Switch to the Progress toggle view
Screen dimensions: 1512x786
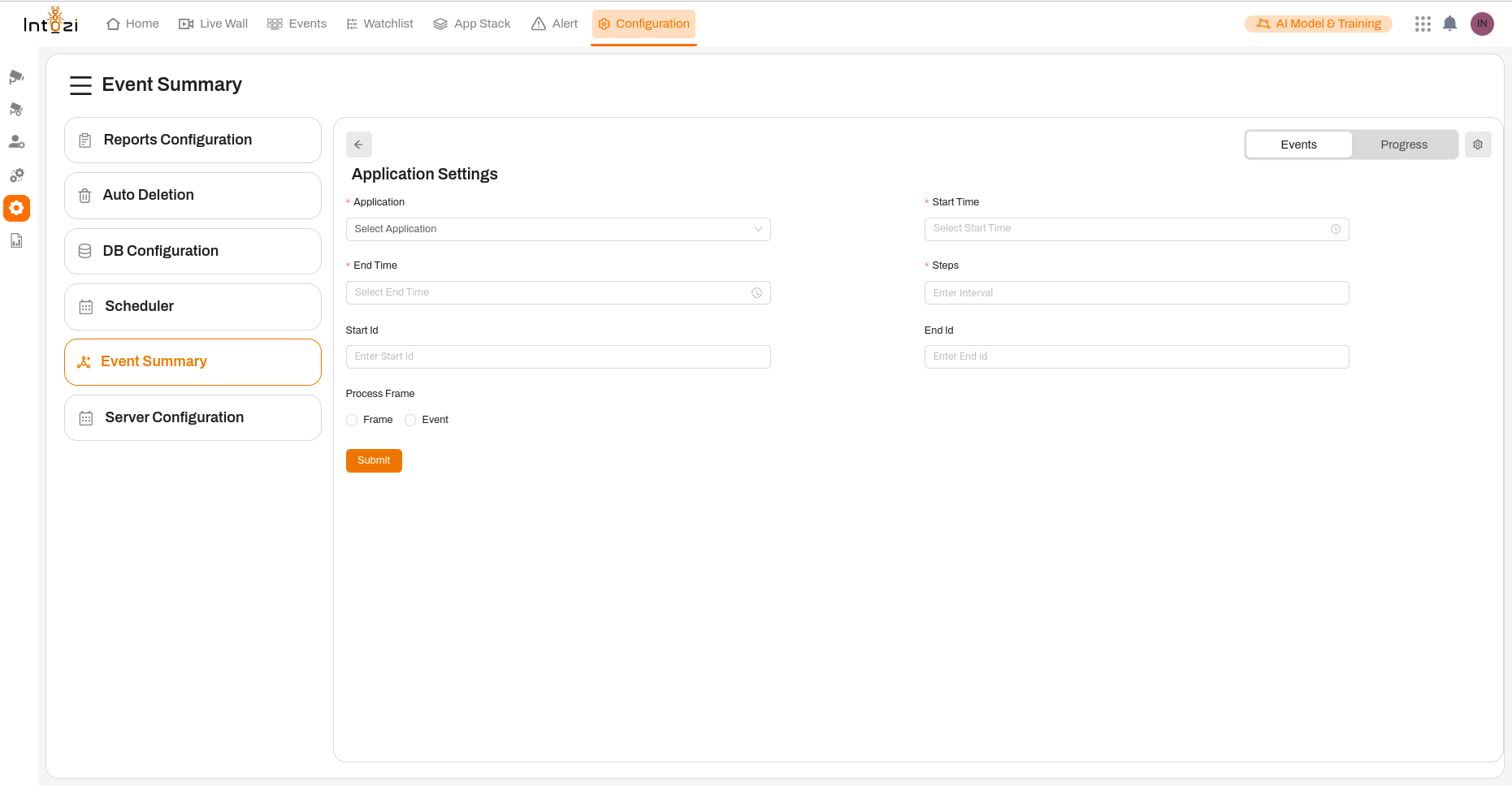[x=1403, y=145]
